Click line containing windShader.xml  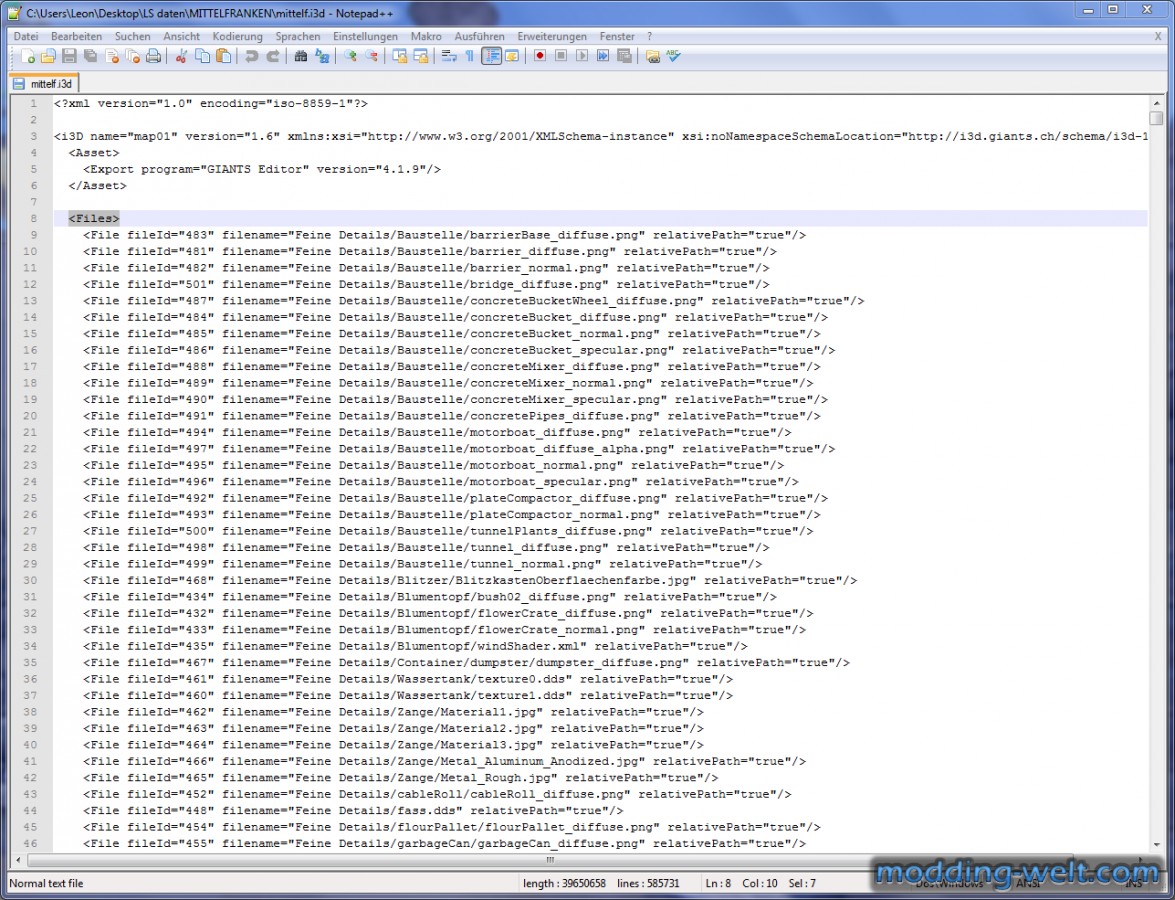415,646
